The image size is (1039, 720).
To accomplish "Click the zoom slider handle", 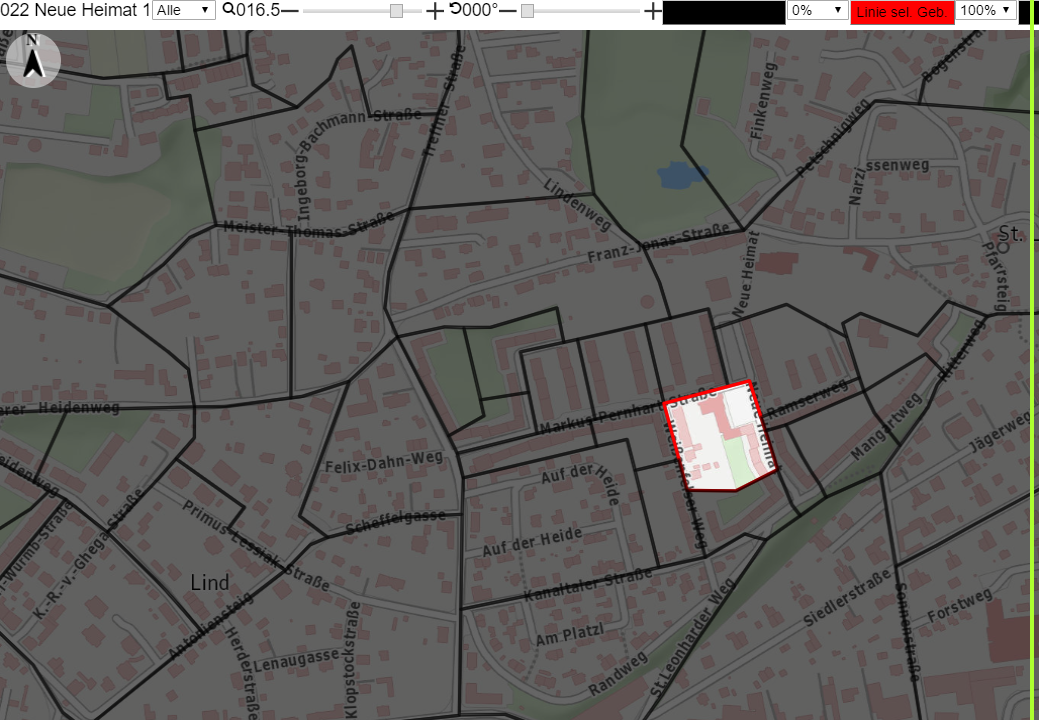I will click(x=396, y=11).
